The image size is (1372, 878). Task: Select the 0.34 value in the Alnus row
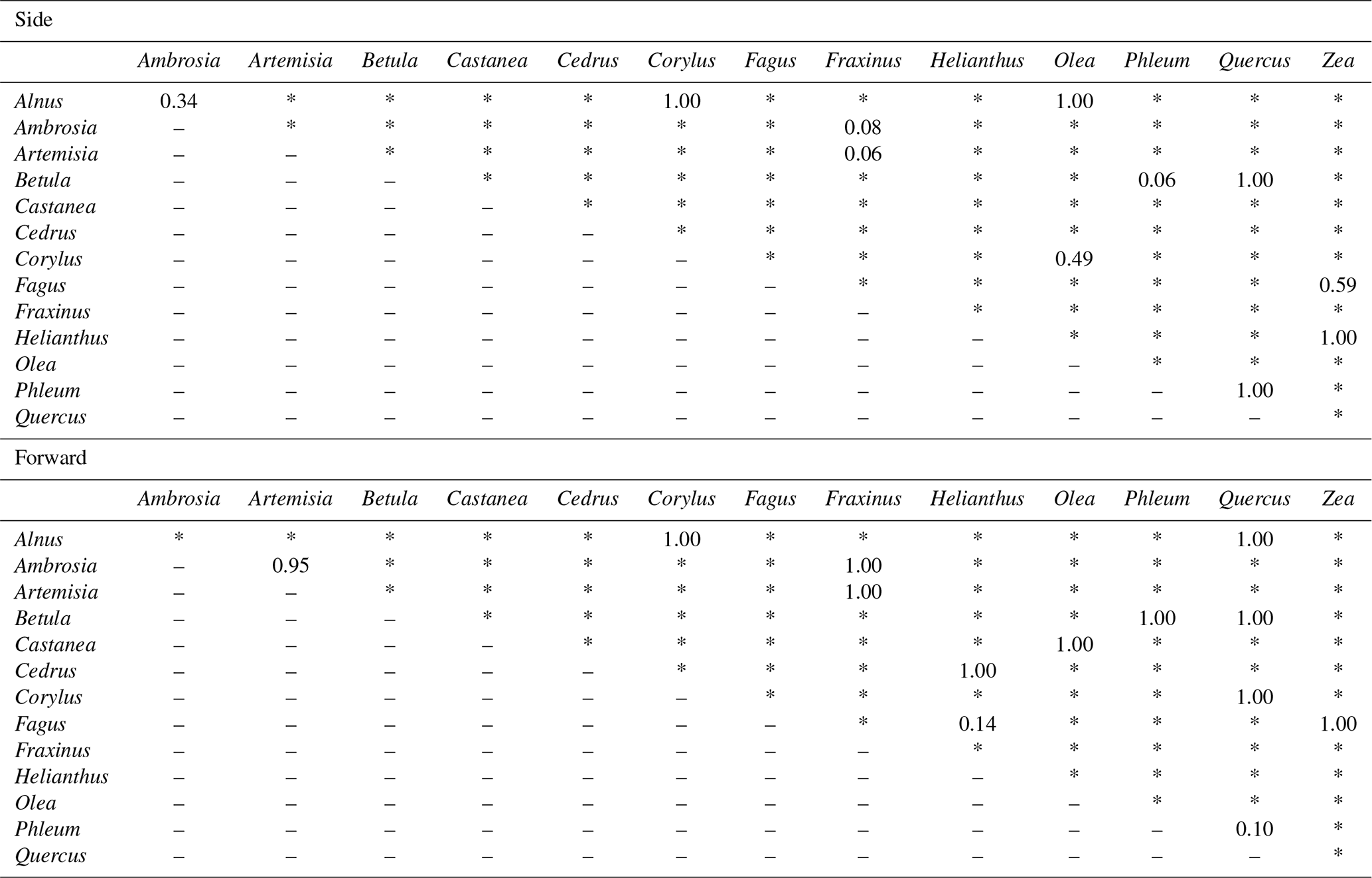179,102
